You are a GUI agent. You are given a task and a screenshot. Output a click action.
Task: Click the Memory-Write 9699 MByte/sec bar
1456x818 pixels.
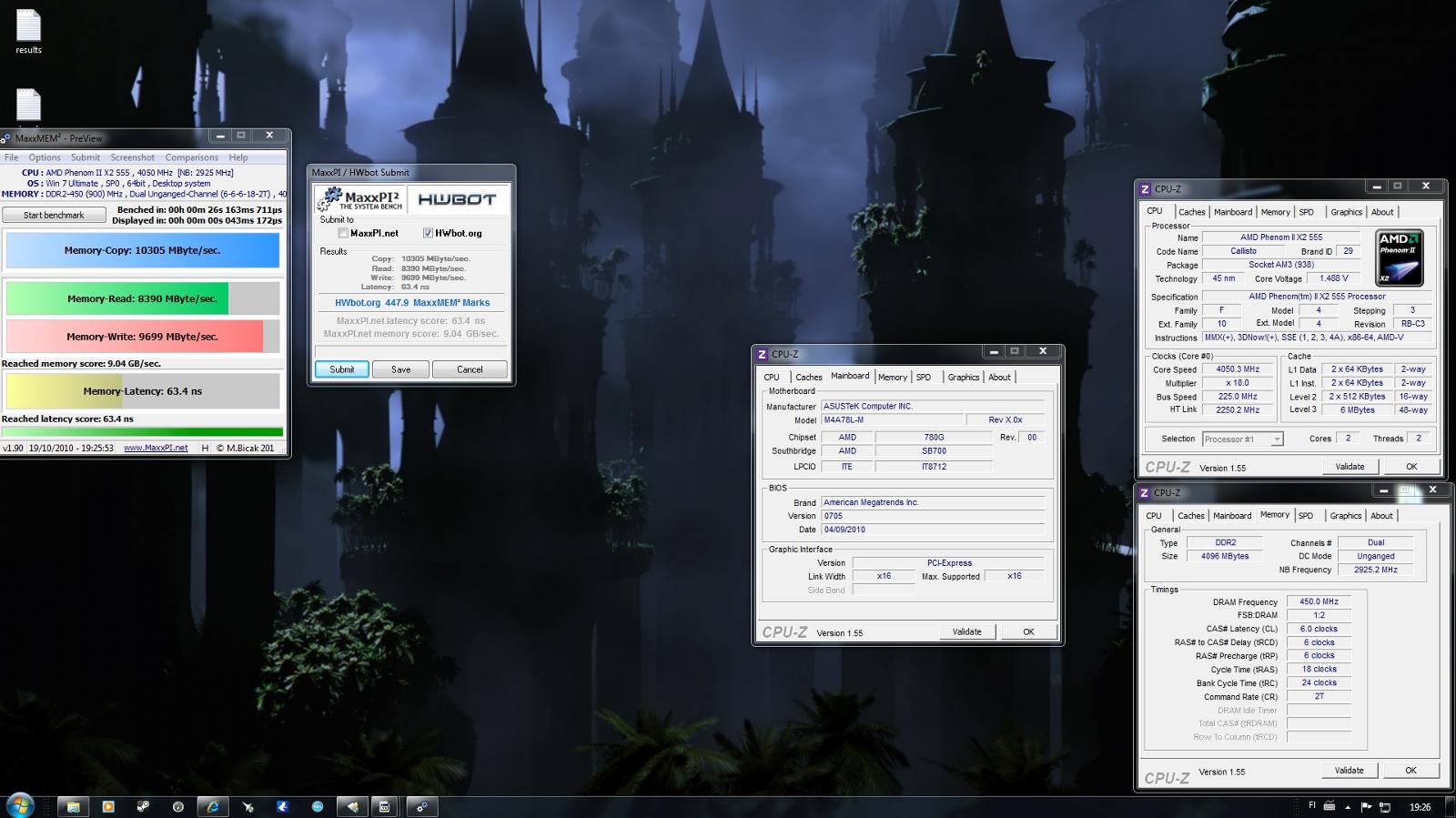click(143, 337)
